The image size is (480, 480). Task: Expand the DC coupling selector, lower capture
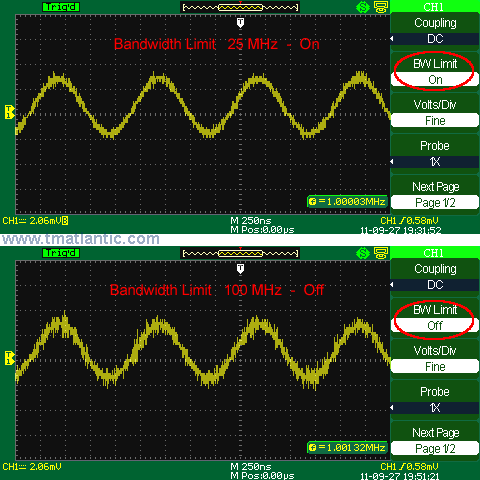(x=435, y=285)
